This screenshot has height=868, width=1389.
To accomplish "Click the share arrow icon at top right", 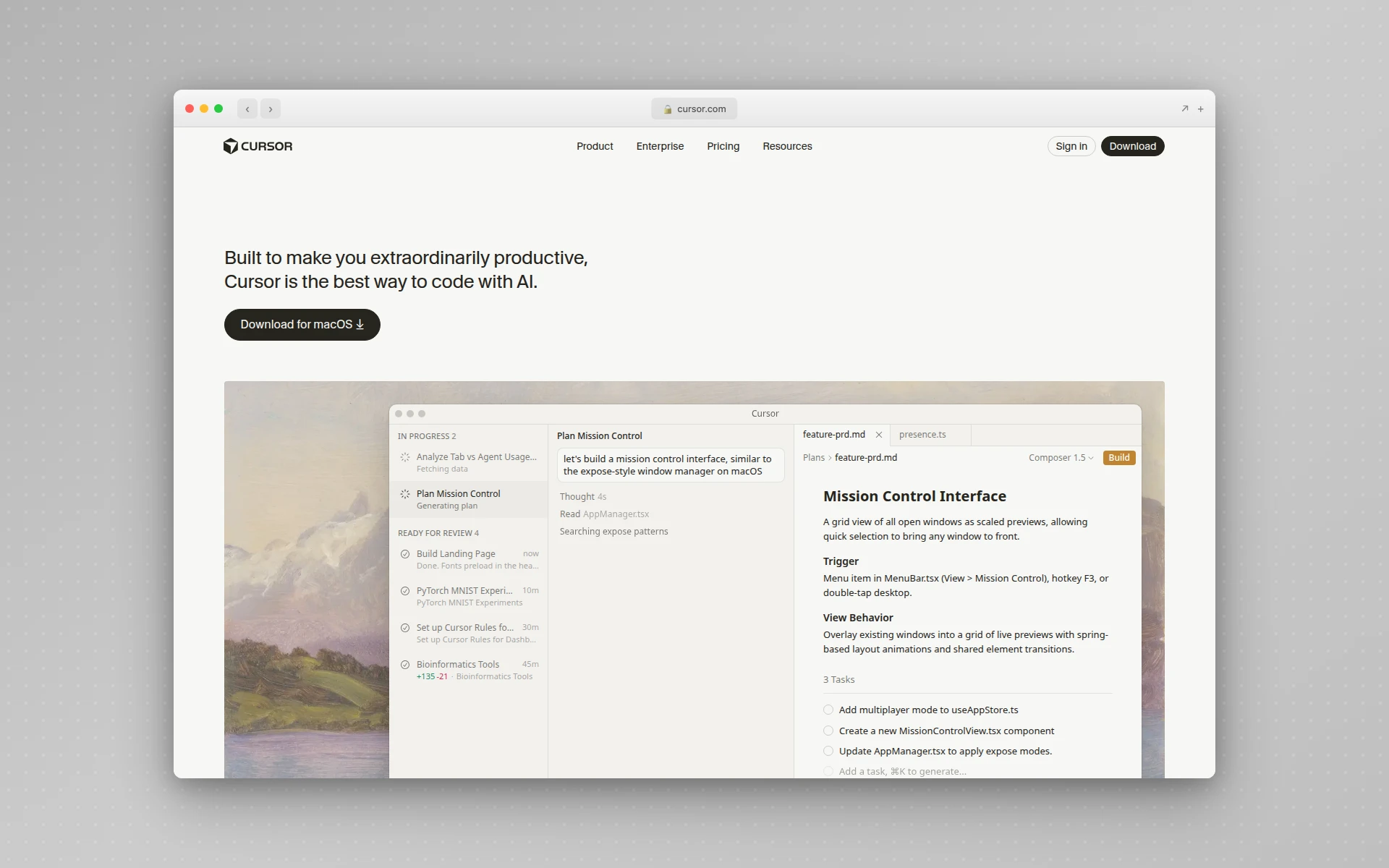I will (1184, 109).
